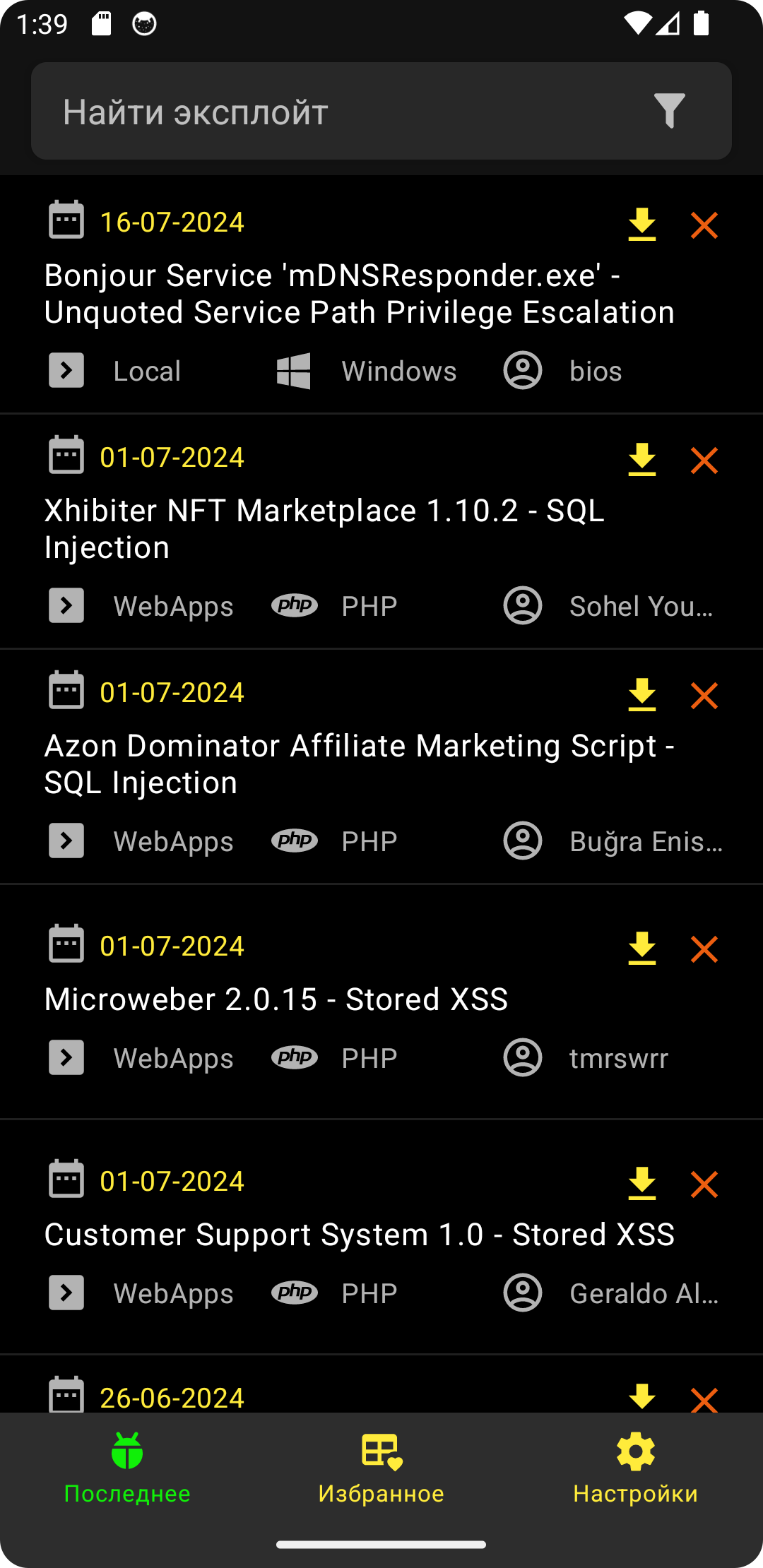Screen dimensions: 763x1568
Task: Open the Настройки tab
Action: [635, 1468]
